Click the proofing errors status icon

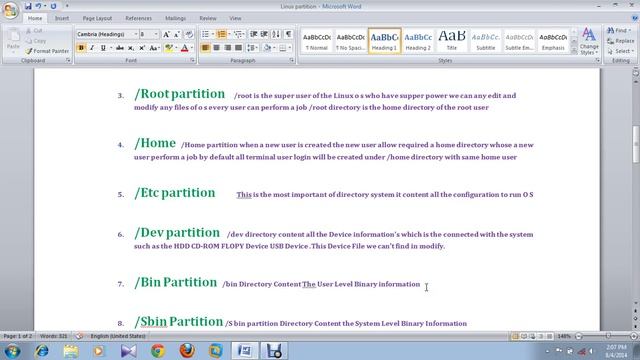point(79,336)
